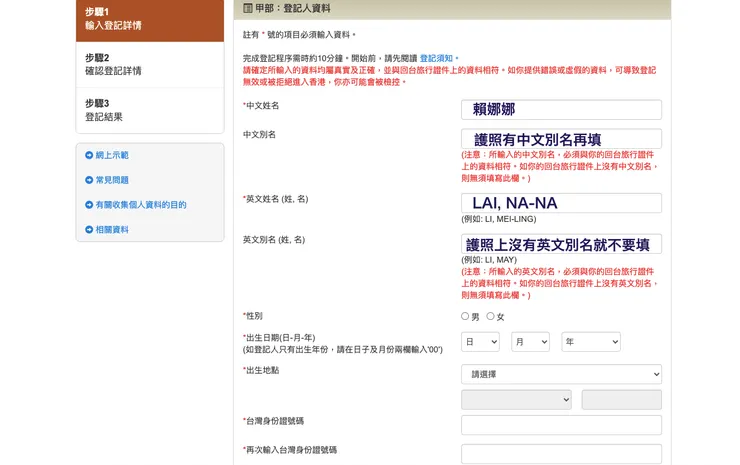Click the 中文姓名 input field
740x465 pixels.
[561, 110]
